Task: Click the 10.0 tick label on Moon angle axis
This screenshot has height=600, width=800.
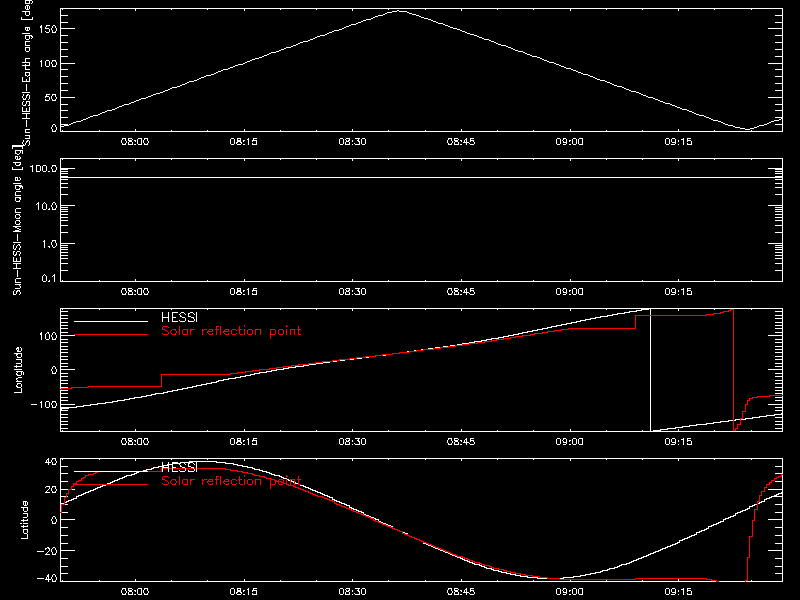Action: [46, 206]
